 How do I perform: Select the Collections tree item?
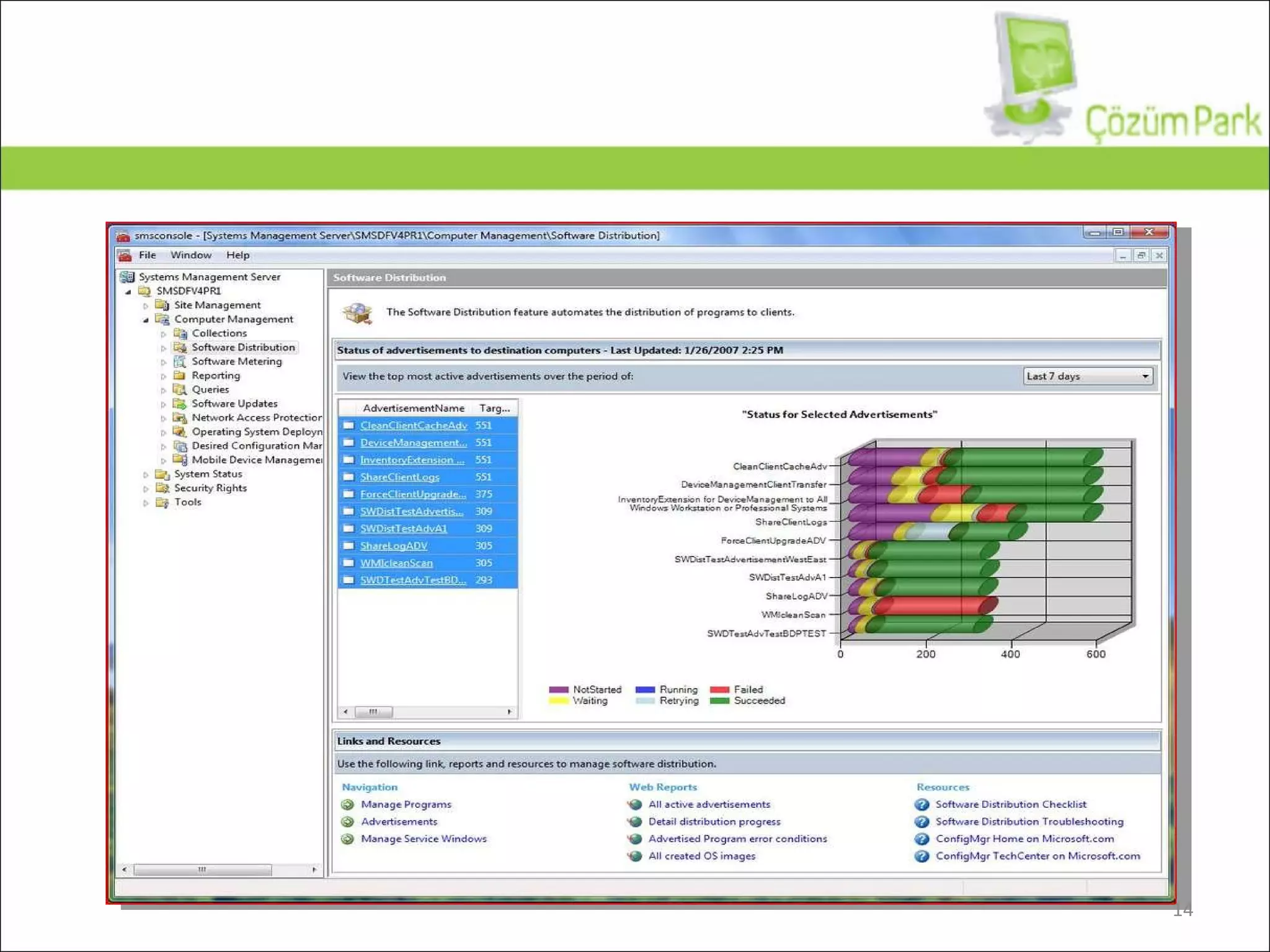click(x=219, y=333)
